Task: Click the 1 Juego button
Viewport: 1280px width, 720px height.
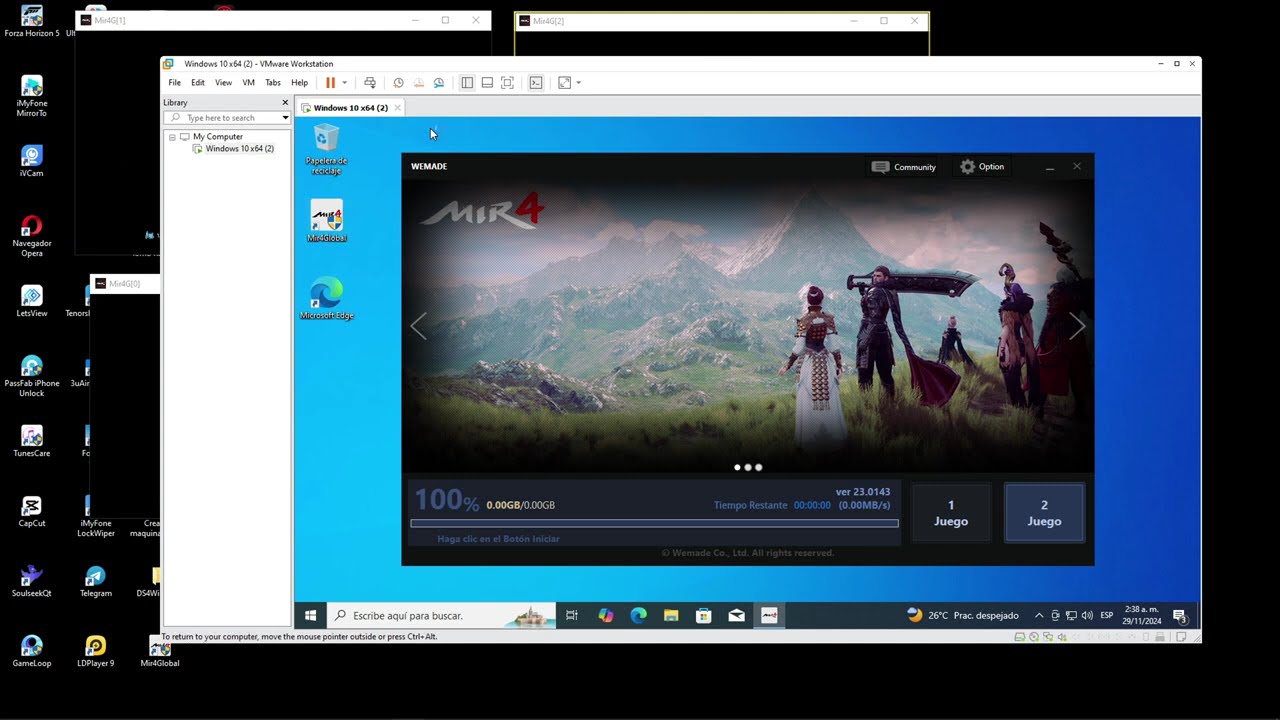Action: pos(951,513)
